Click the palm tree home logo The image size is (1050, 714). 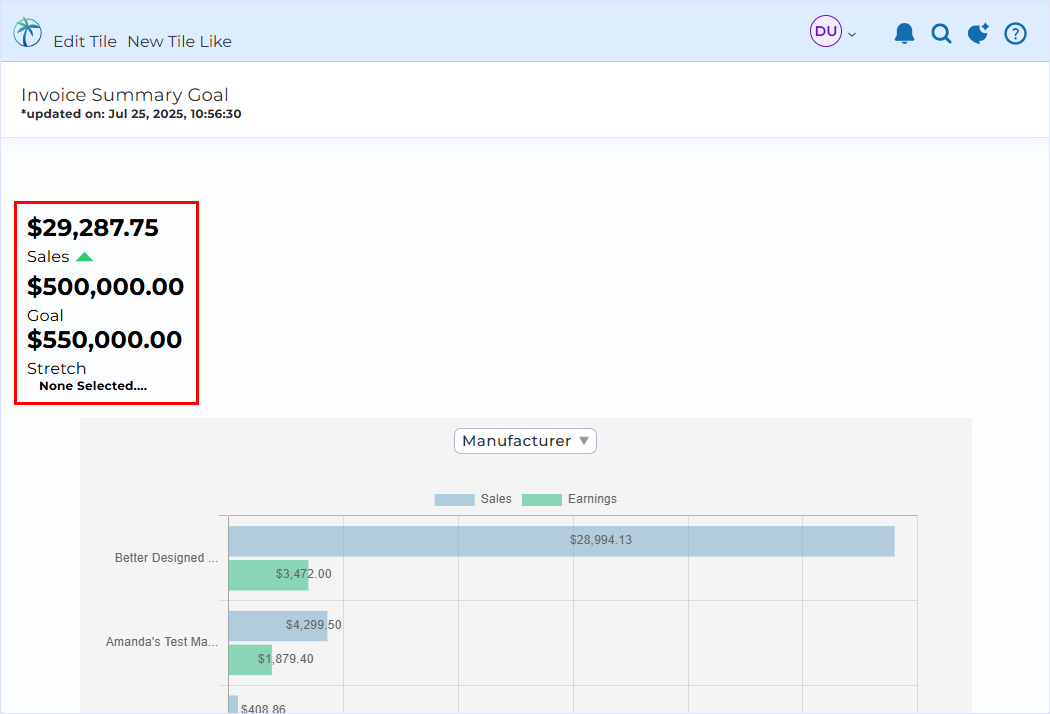click(x=27, y=31)
